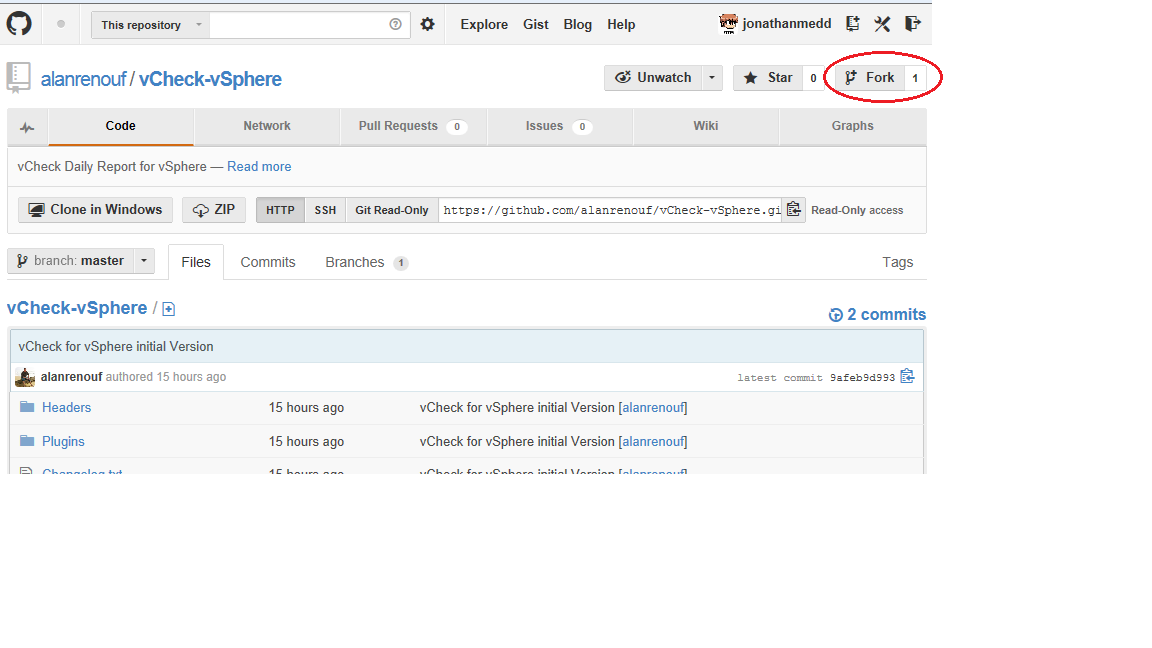Switch to the Network tab
This screenshot has height=648, width=1152.
pyautogui.click(x=267, y=126)
